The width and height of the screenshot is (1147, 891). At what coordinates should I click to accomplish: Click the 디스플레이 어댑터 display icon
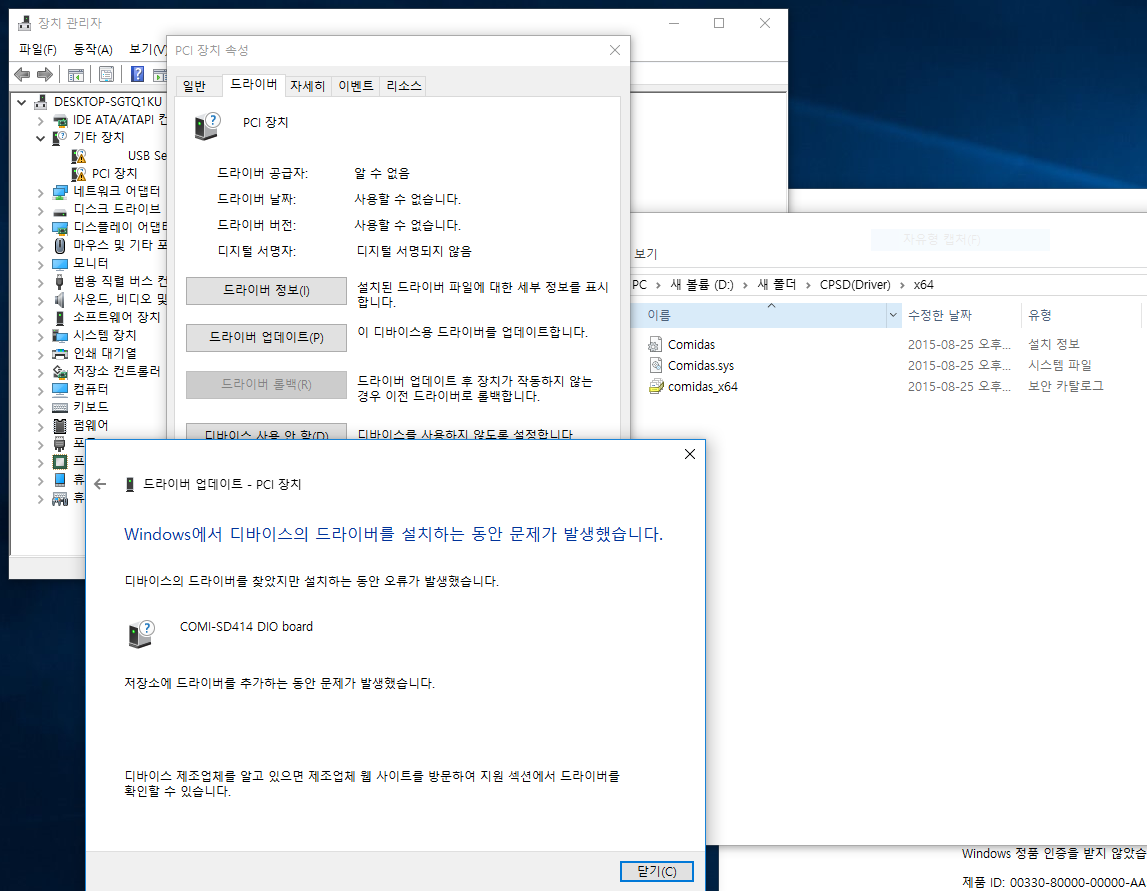(x=60, y=228)
